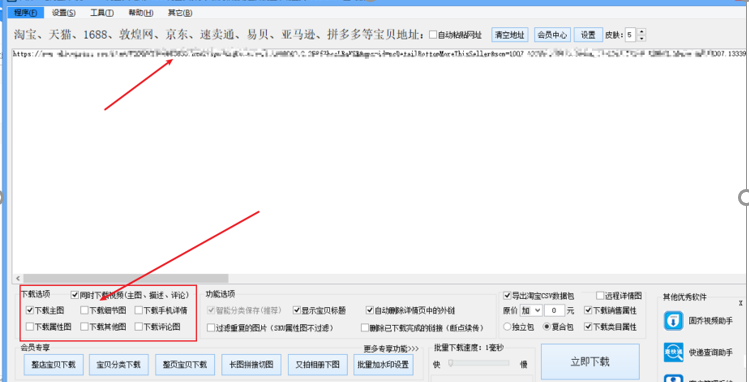Click the 固乔视频助手 text label
The height and width of the screenshot is (382, 749).
[711, 321]
